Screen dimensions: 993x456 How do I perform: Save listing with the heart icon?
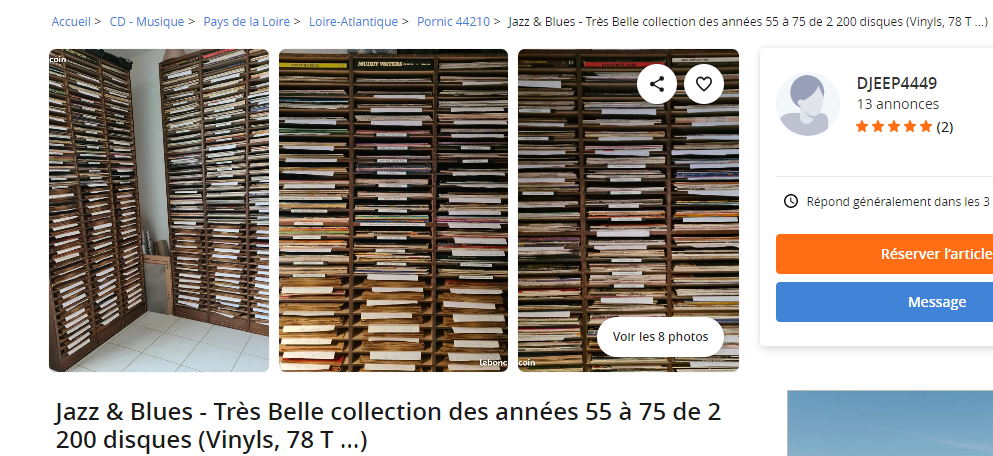click(x=704, y=84)
